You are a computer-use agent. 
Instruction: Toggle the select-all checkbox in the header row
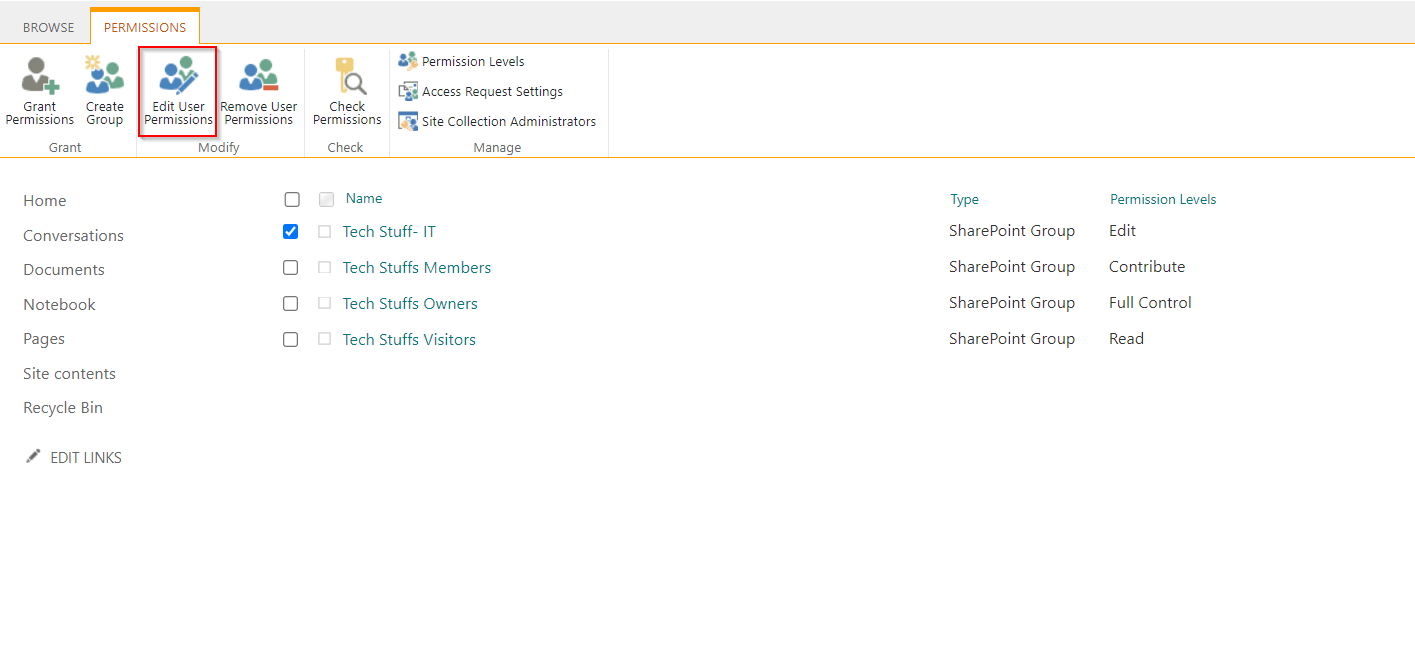(291, 199)
